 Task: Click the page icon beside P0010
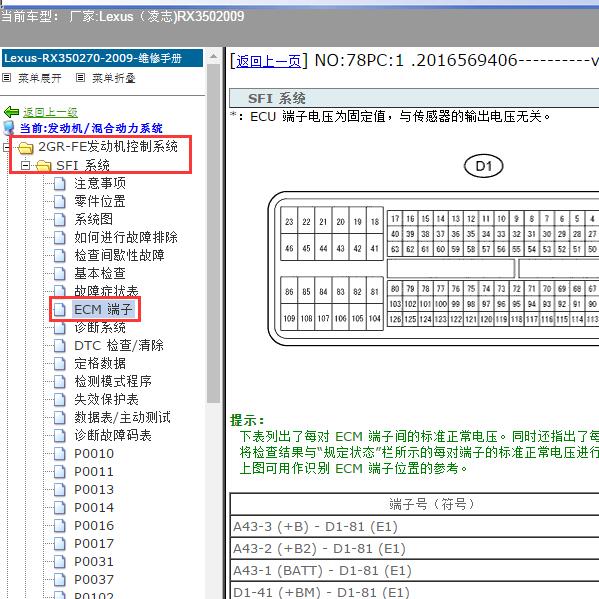click(60, 453)
